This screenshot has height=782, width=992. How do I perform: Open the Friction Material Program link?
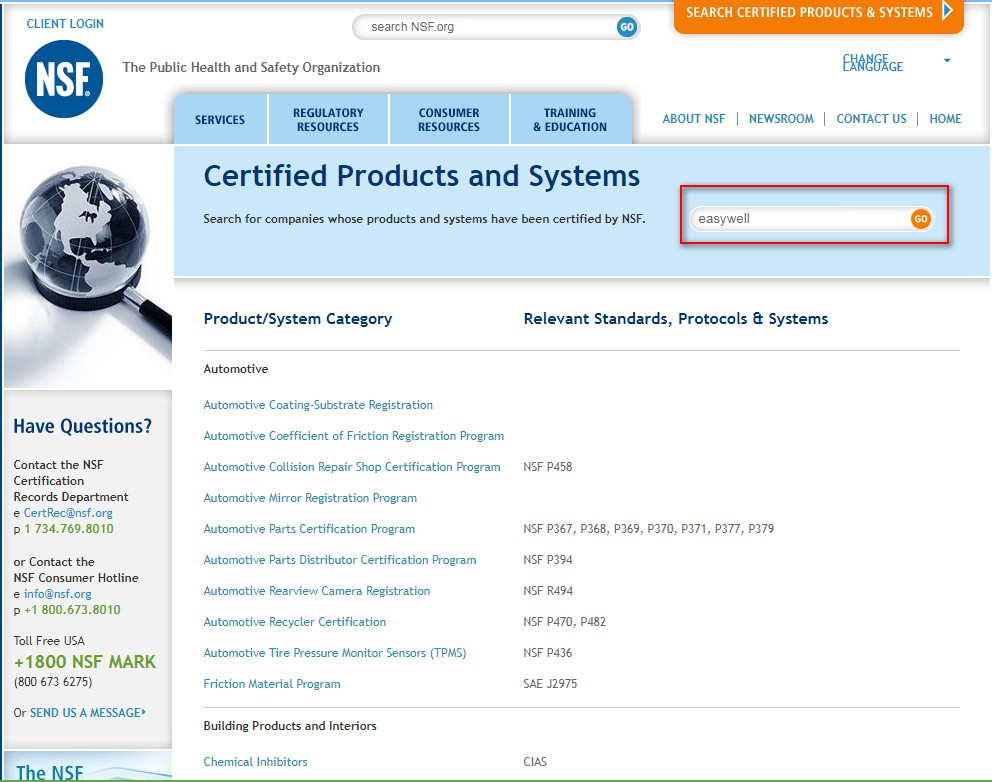tap(272, 684)
